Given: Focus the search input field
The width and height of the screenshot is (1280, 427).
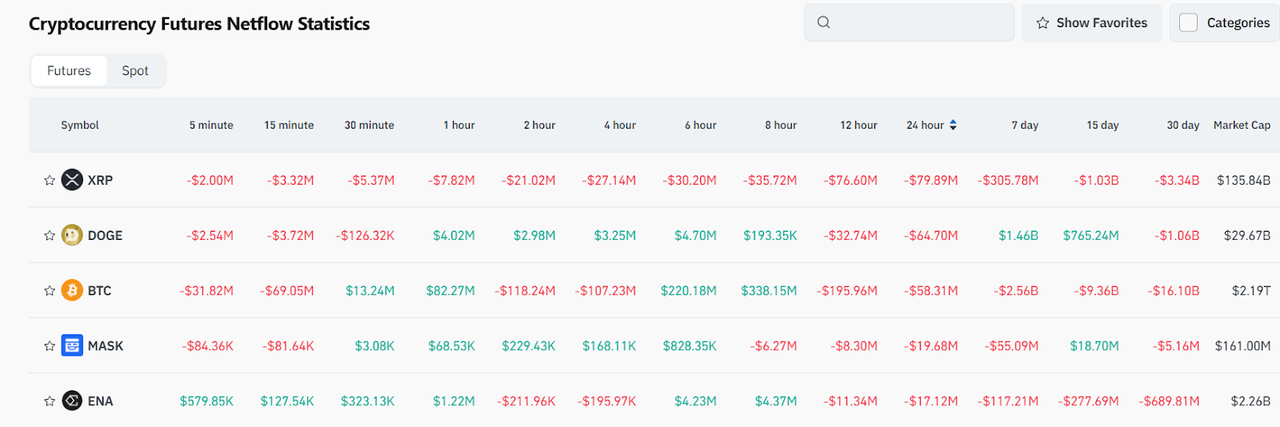Looking at the screenshot, I should pyautogui.click(x=920, y=23).
